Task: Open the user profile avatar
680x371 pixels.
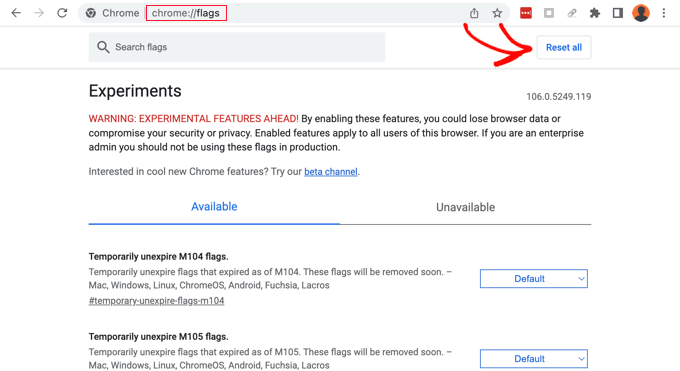Action: click(641, 13)
